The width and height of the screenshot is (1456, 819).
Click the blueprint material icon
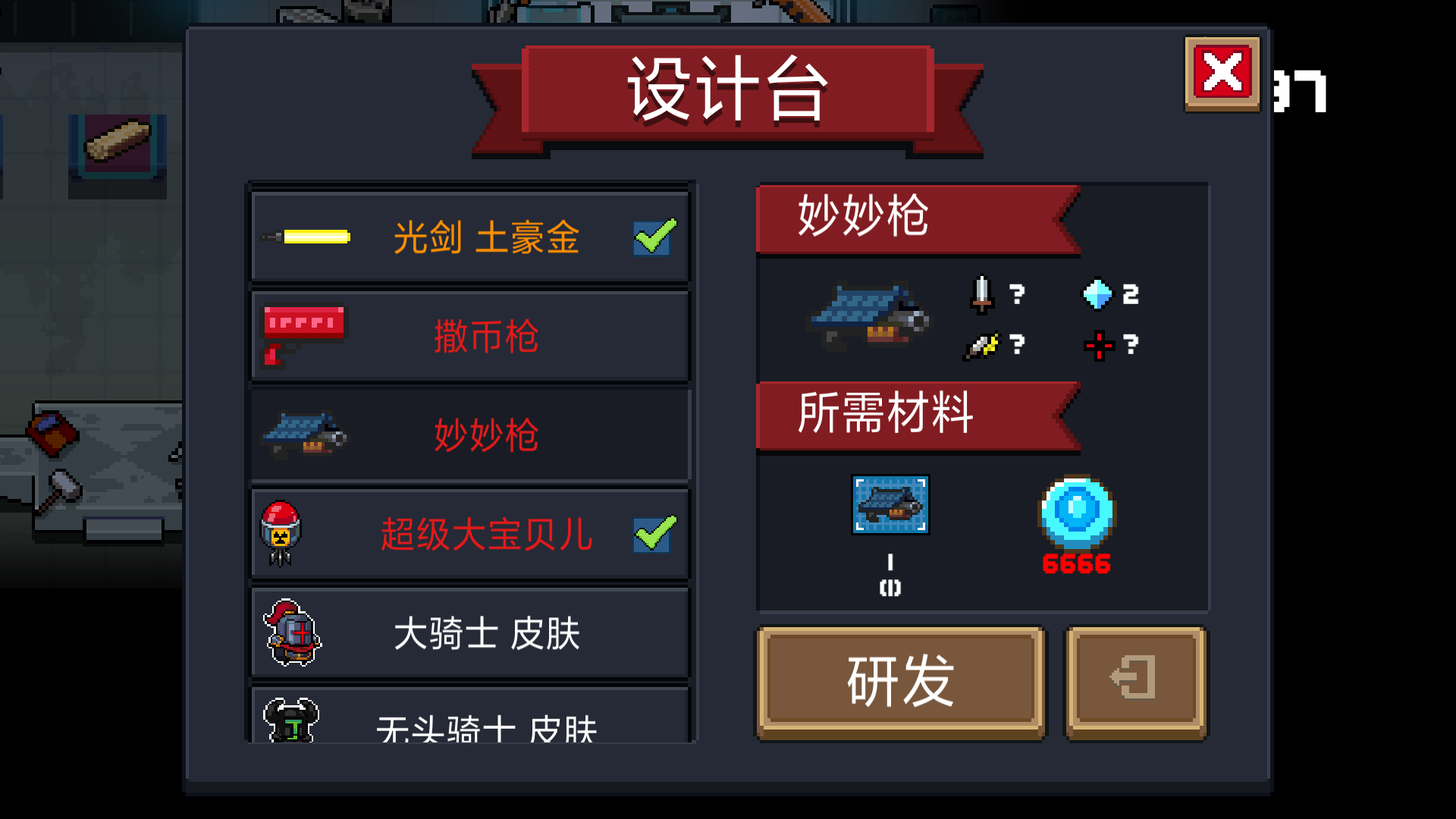(890, 505)
